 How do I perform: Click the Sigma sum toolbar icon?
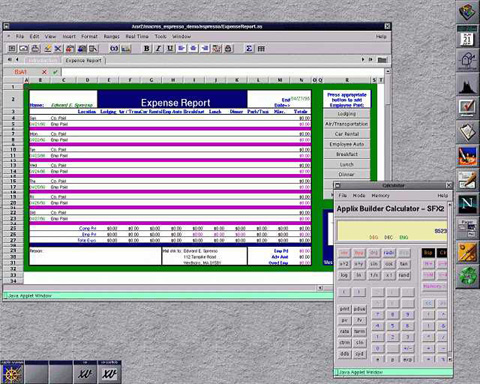pyautogui.click(x=249, y=49)
